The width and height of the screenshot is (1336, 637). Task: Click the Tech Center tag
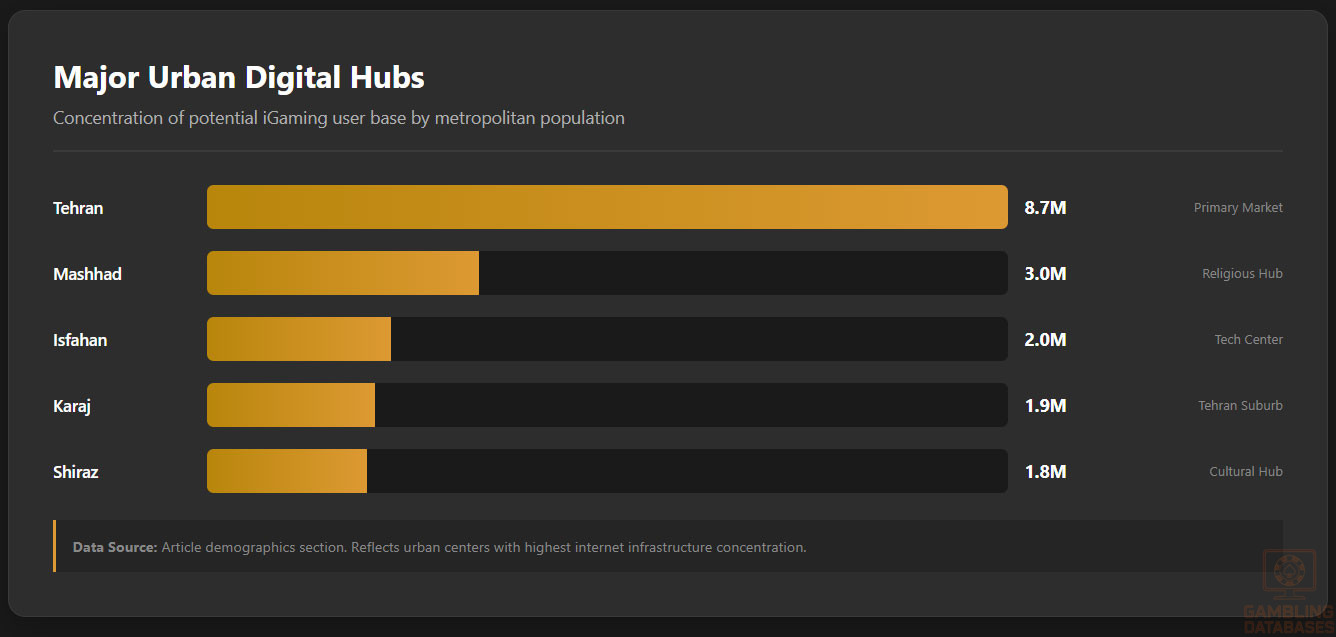click(x=1248, y=340)
